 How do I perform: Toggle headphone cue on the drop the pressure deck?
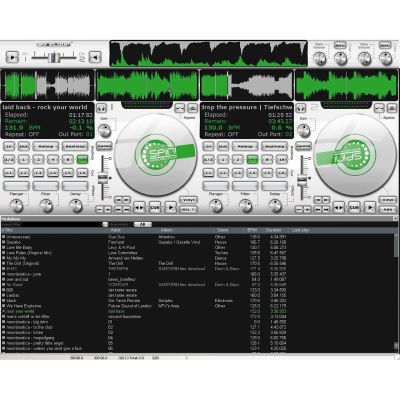click(301, 108)
